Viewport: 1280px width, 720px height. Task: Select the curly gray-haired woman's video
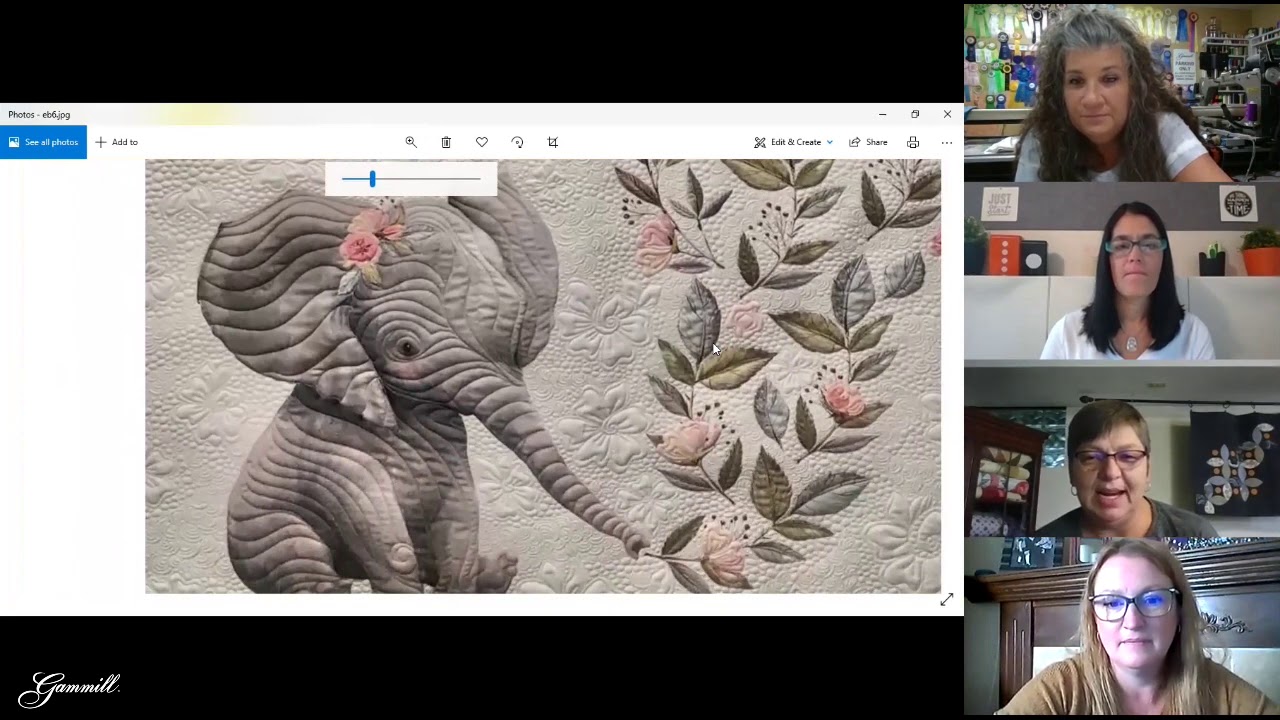tap(1121, 92)
